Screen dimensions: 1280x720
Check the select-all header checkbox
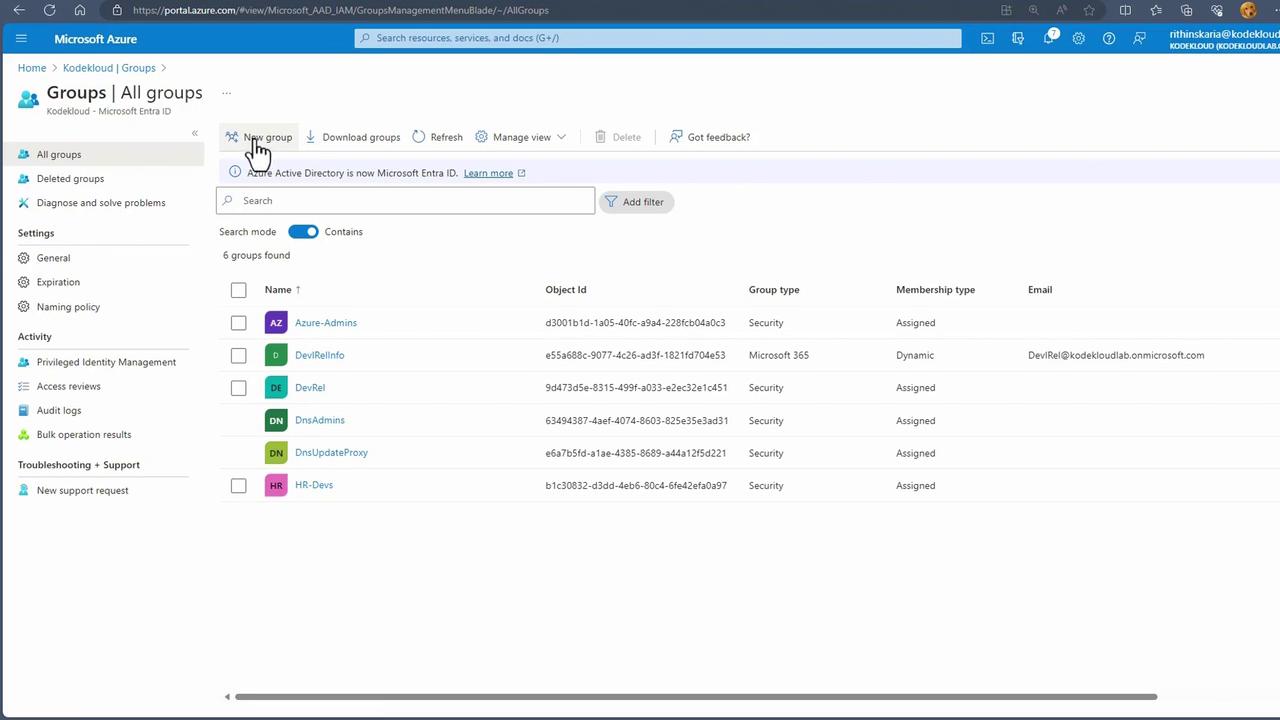(x=238, y=290)
